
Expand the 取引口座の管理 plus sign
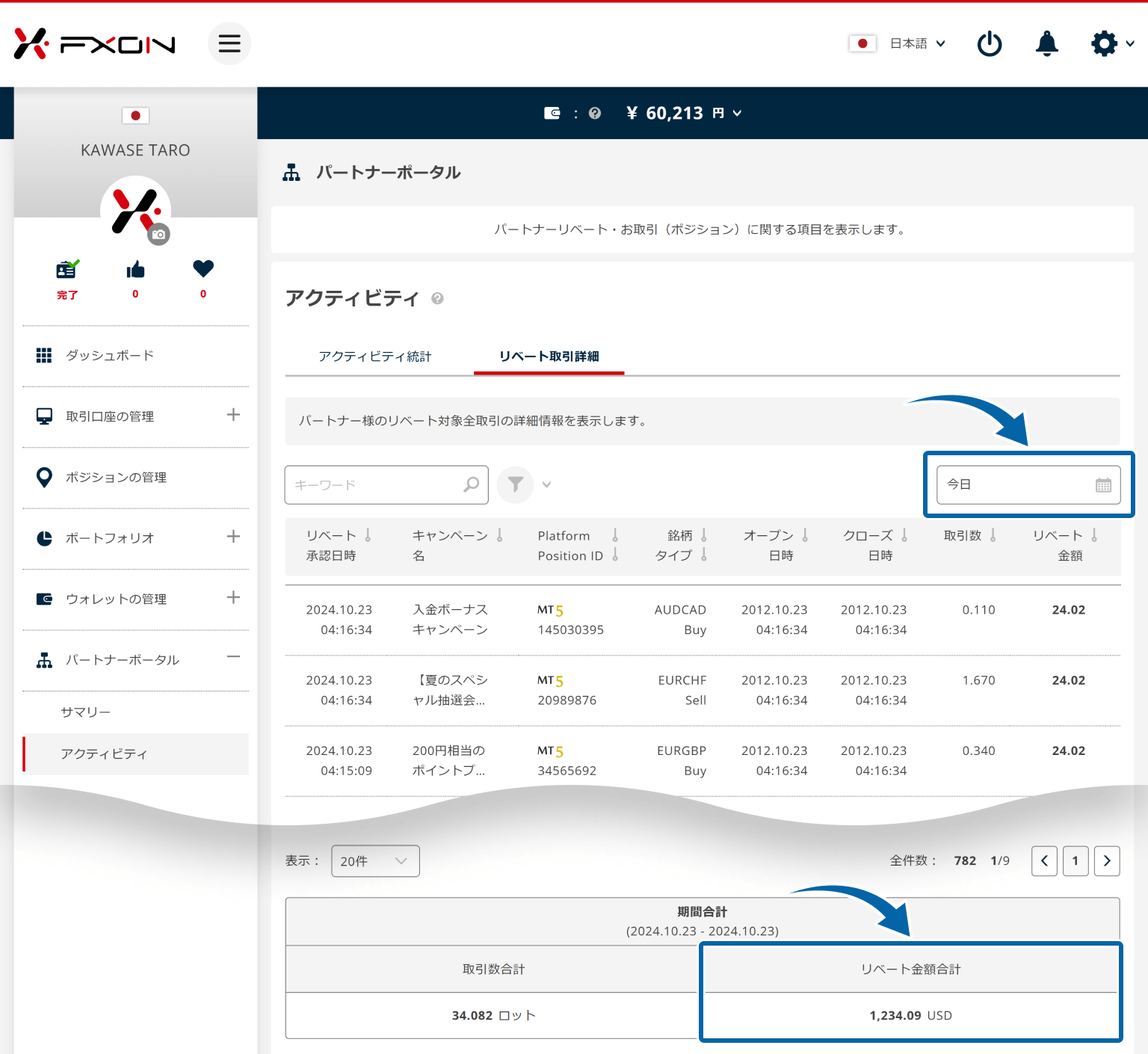click(x=233, y=415)
